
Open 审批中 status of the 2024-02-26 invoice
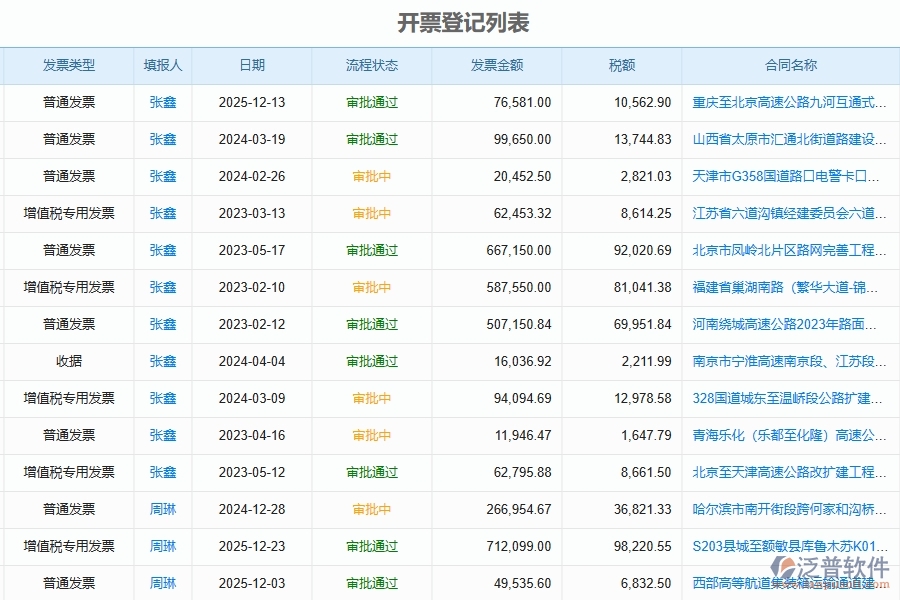(371, 176)
